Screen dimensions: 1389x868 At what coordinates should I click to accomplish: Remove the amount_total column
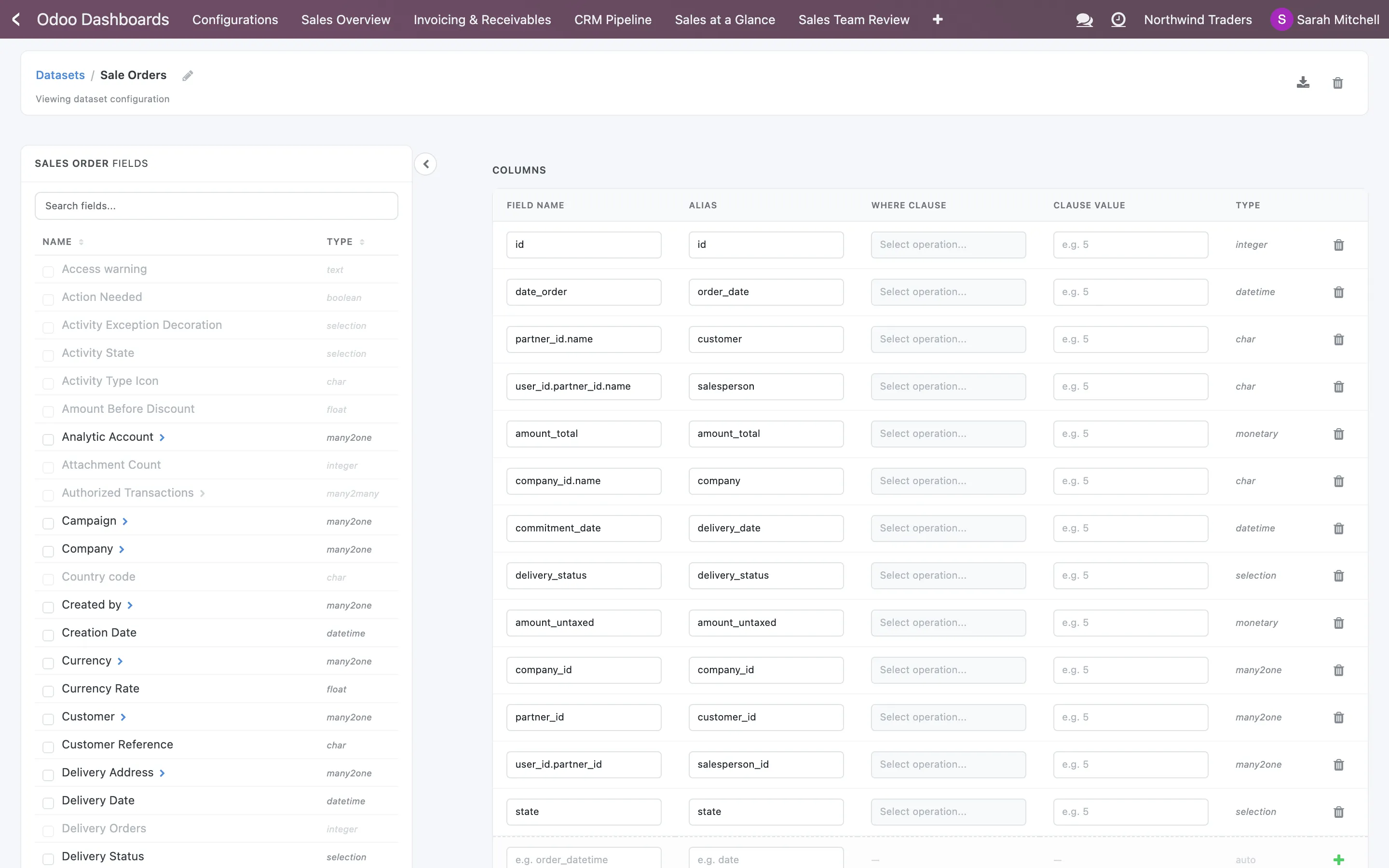[1338, 434]
